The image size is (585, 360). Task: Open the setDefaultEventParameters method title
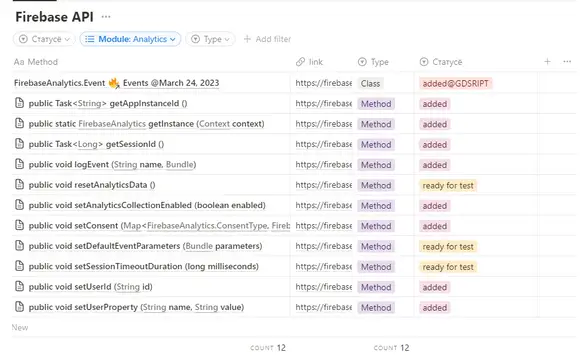[146, 246]
